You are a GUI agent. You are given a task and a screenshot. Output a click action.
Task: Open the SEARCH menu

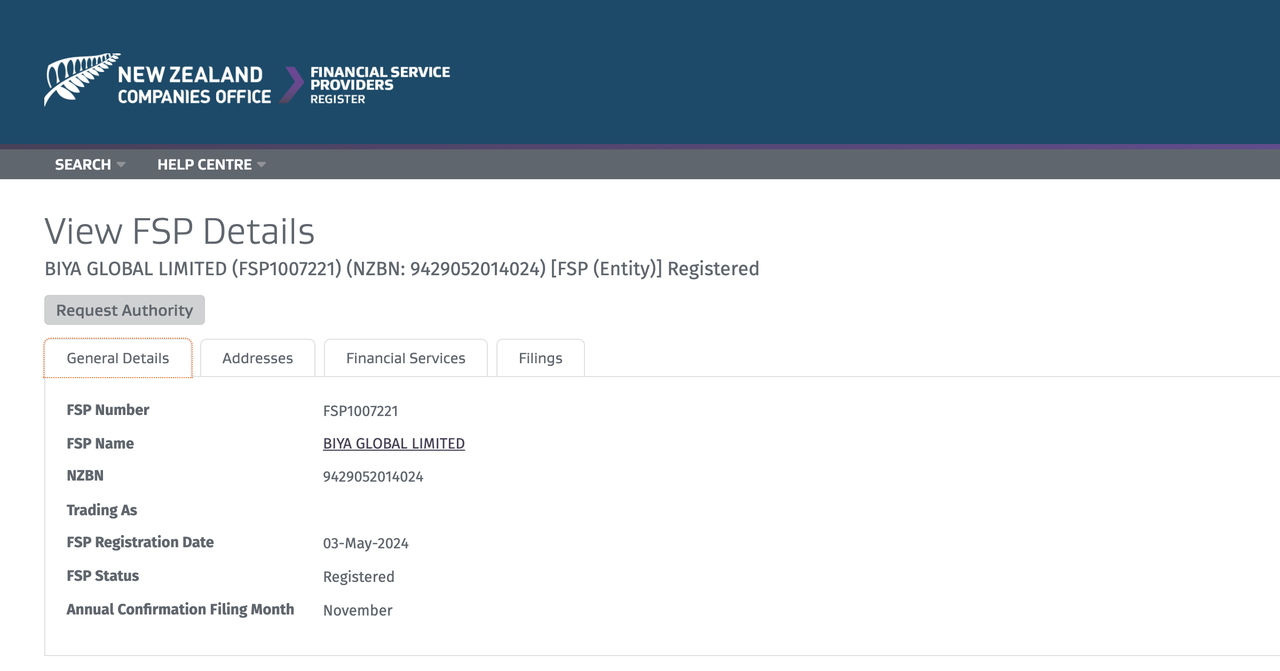coord(83,165)
